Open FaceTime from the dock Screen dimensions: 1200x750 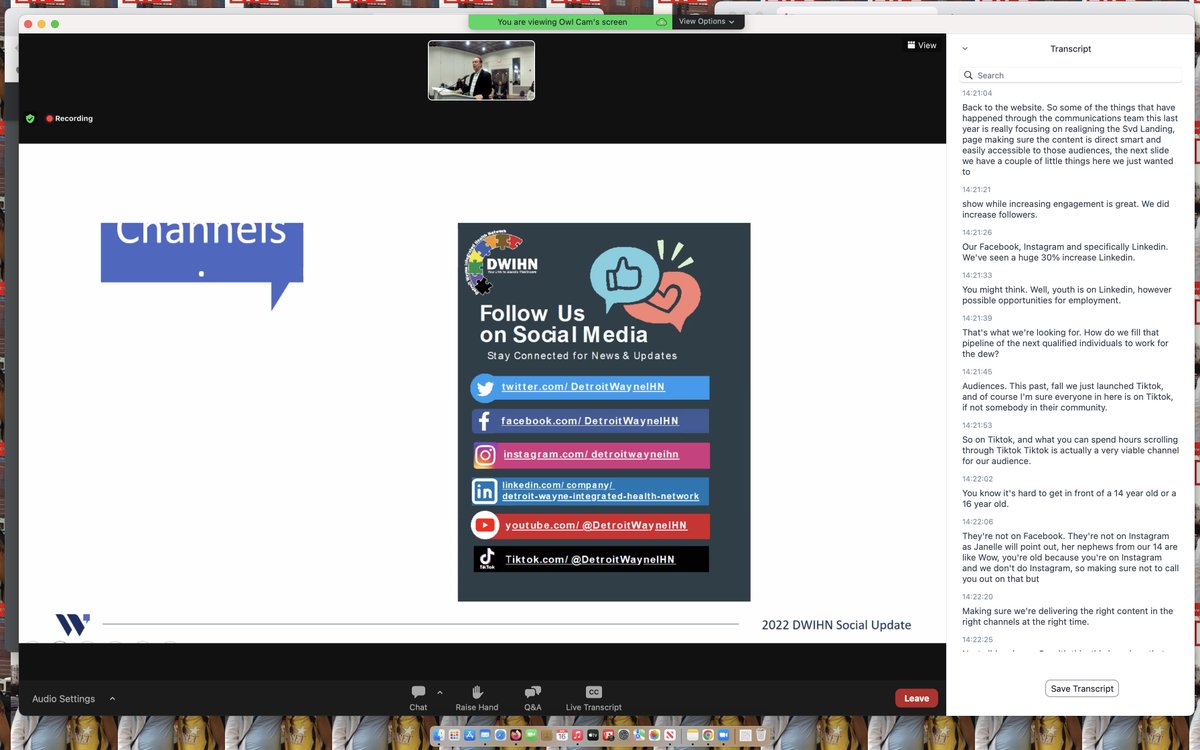(x=531, y=735)
